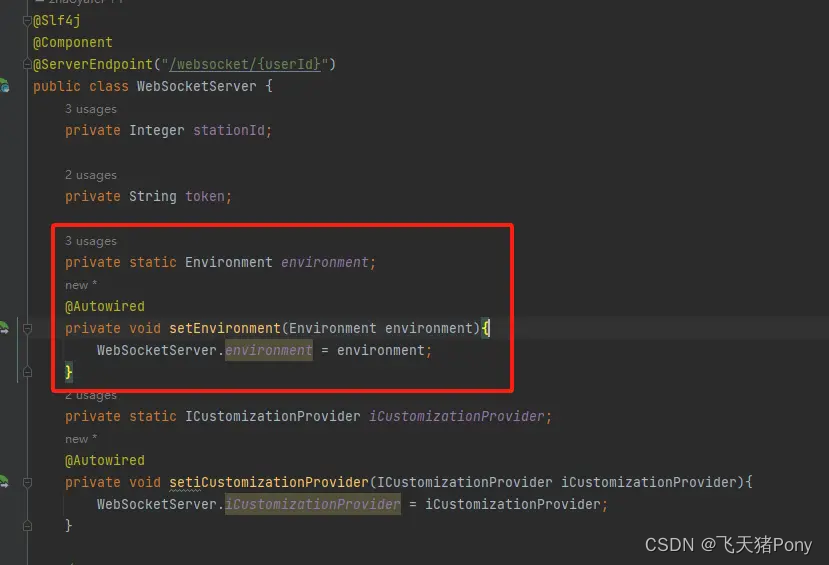The height and width of the screenshot is (565, 829).
Task: Click the Integer type of stationId
Action: (x=157, y=130)
